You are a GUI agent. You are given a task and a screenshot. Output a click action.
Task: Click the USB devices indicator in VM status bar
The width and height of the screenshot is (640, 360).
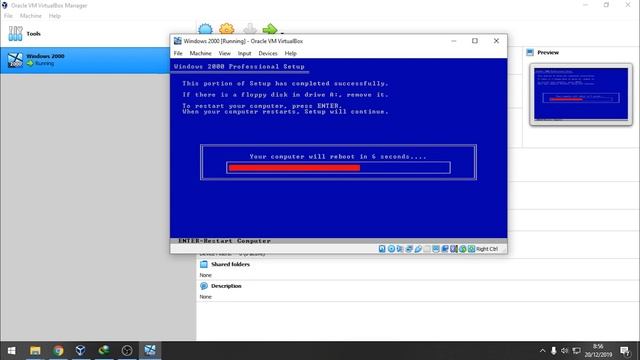pyautogui.click(x=418, y=249)
